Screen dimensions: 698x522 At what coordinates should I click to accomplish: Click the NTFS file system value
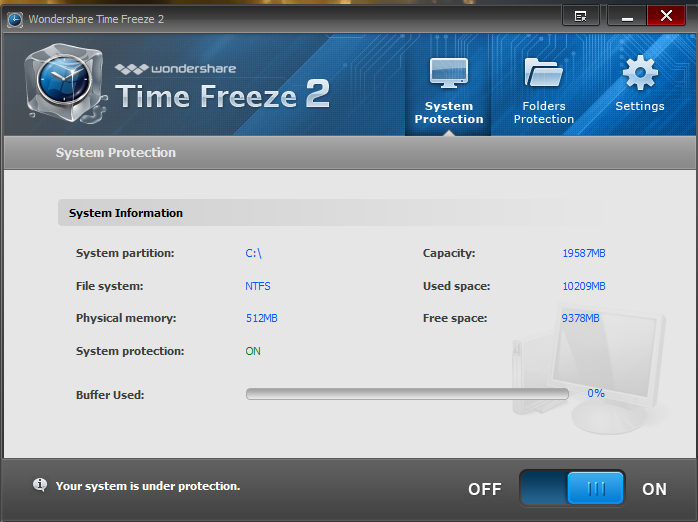coord(258,286)
